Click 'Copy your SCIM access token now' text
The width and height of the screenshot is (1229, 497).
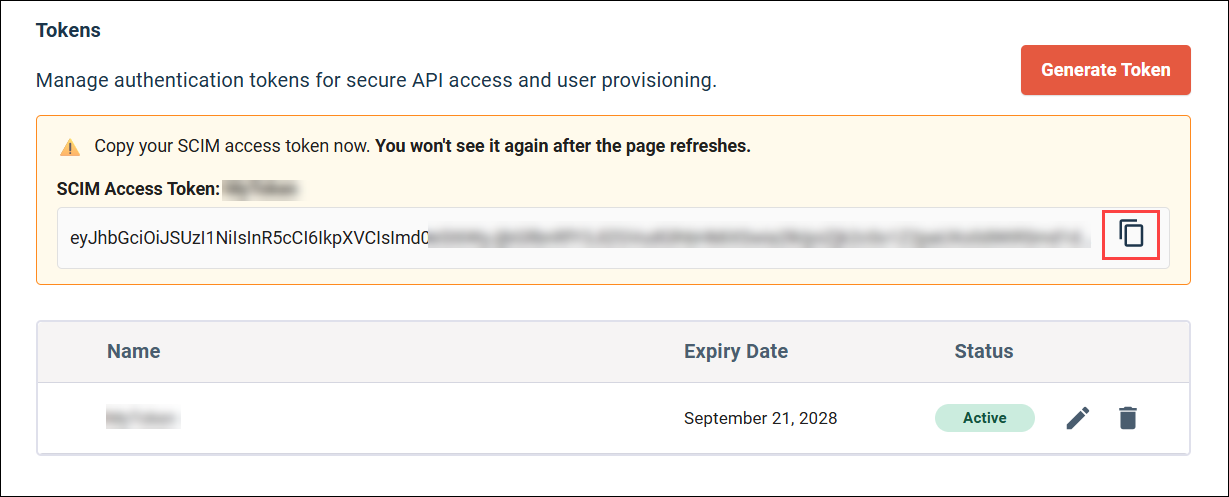pos(232,146)
